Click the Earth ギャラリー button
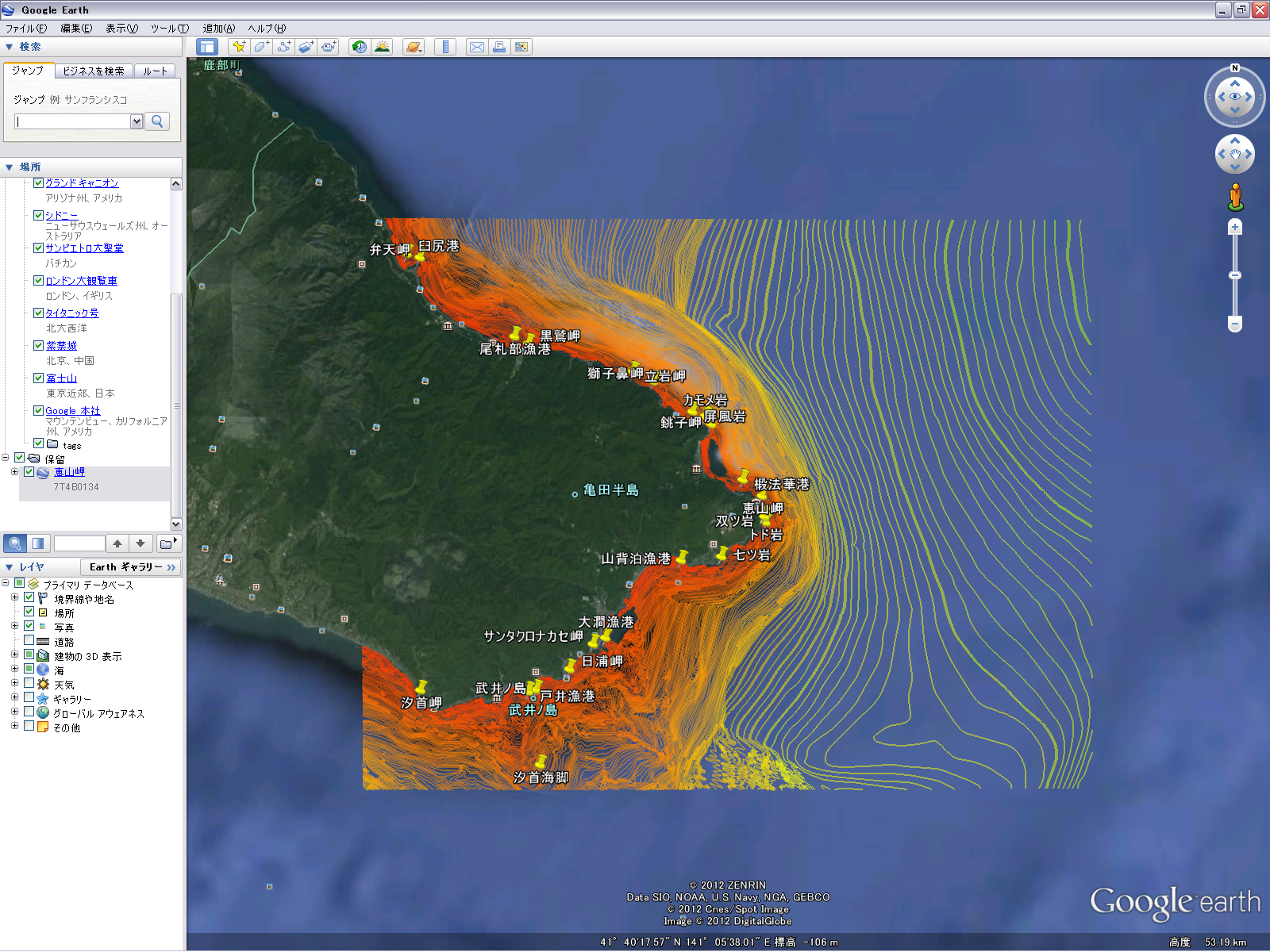Viewport: 1270px width, 952px height. pos(131,567)
